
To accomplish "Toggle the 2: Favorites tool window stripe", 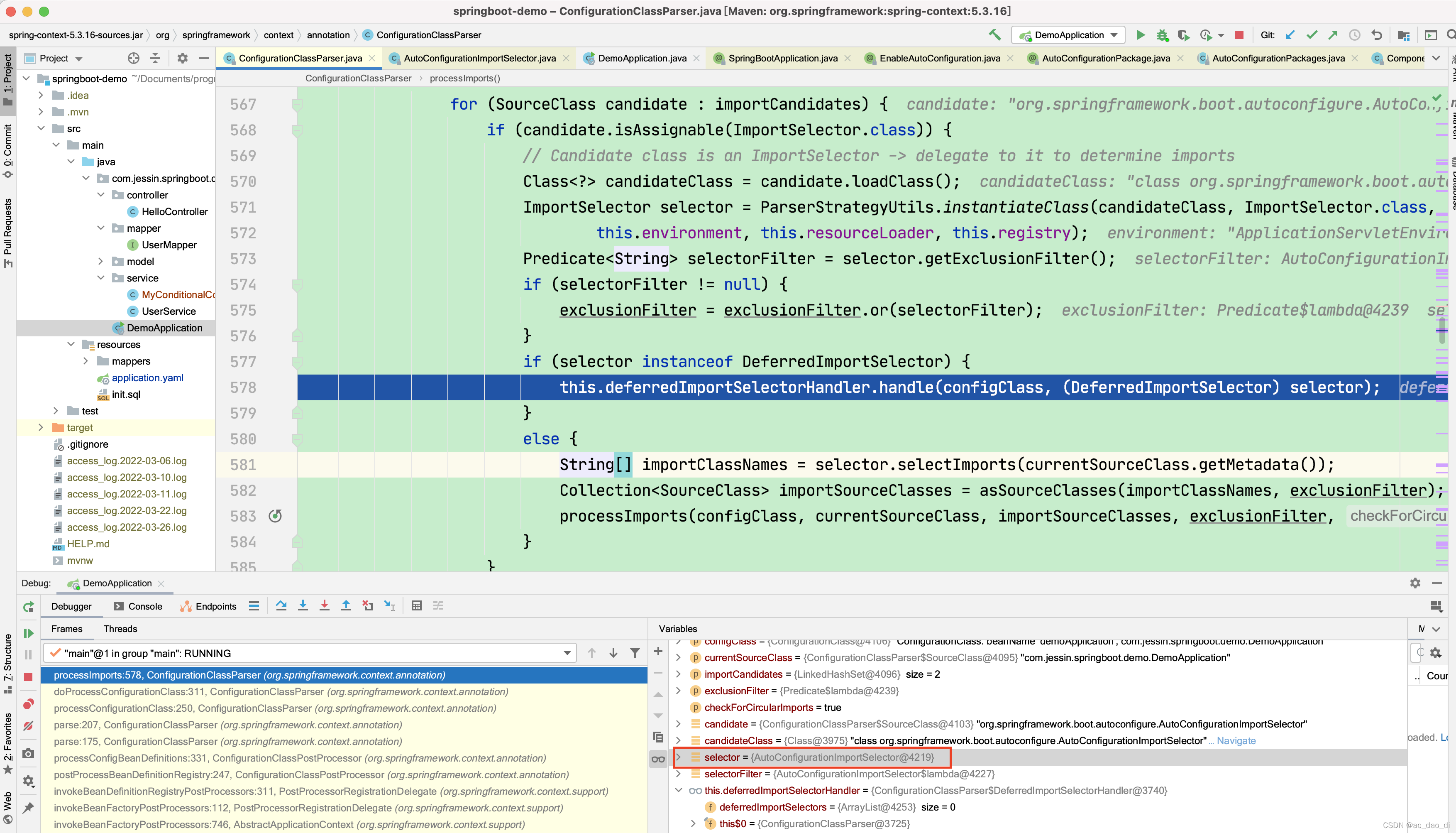I will pos(8,743).
